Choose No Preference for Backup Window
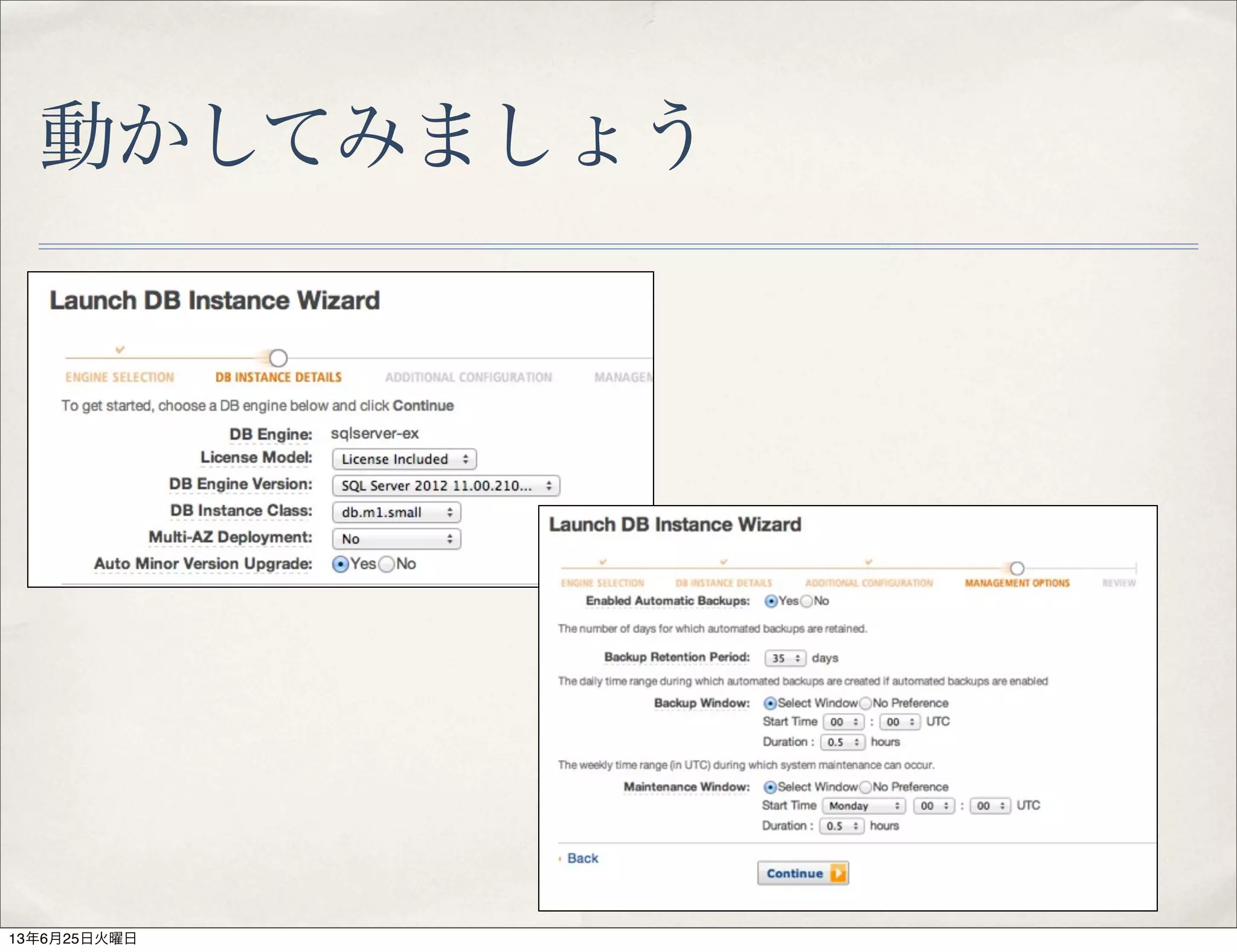 click(866, 704)
